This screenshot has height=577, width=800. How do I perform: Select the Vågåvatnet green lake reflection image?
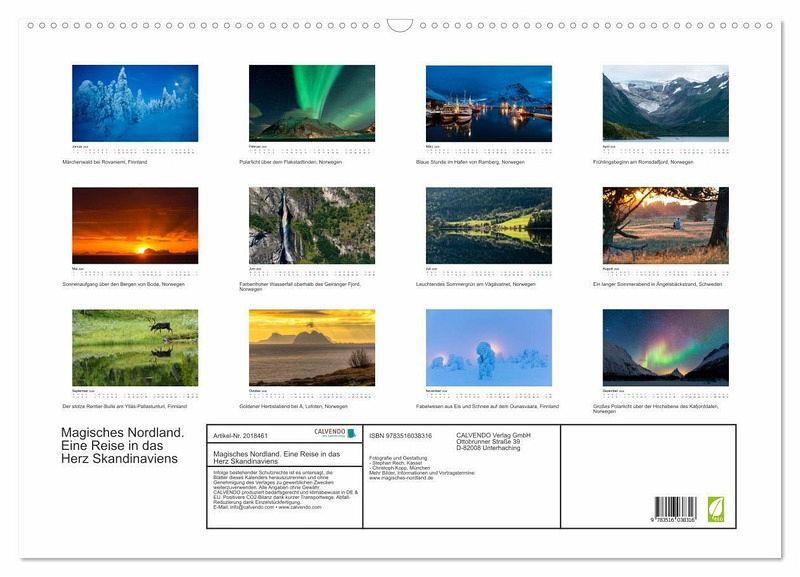(488, 225)
